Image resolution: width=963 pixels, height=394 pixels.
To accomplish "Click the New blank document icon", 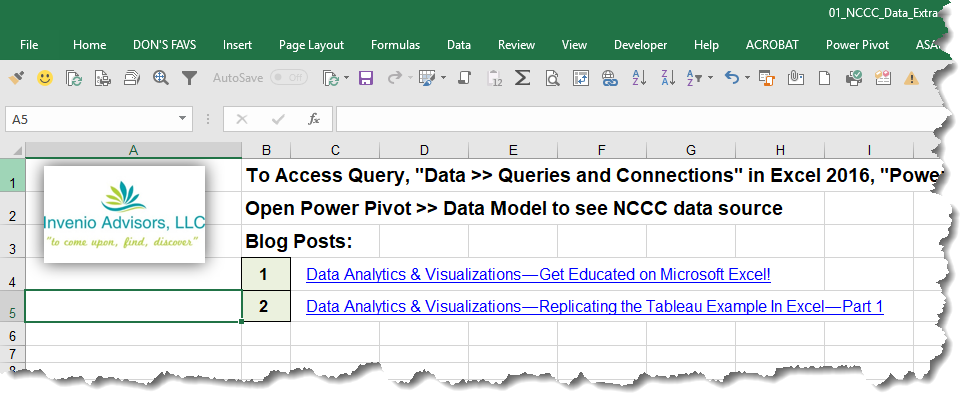I will click(x=824, y=78).
